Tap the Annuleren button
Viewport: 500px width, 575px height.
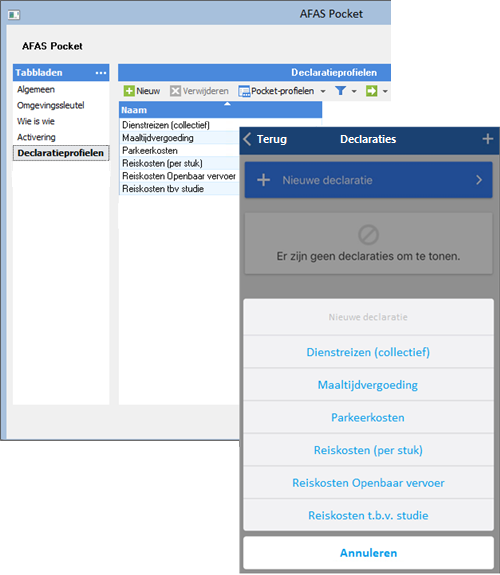click(x=368, y=553)
